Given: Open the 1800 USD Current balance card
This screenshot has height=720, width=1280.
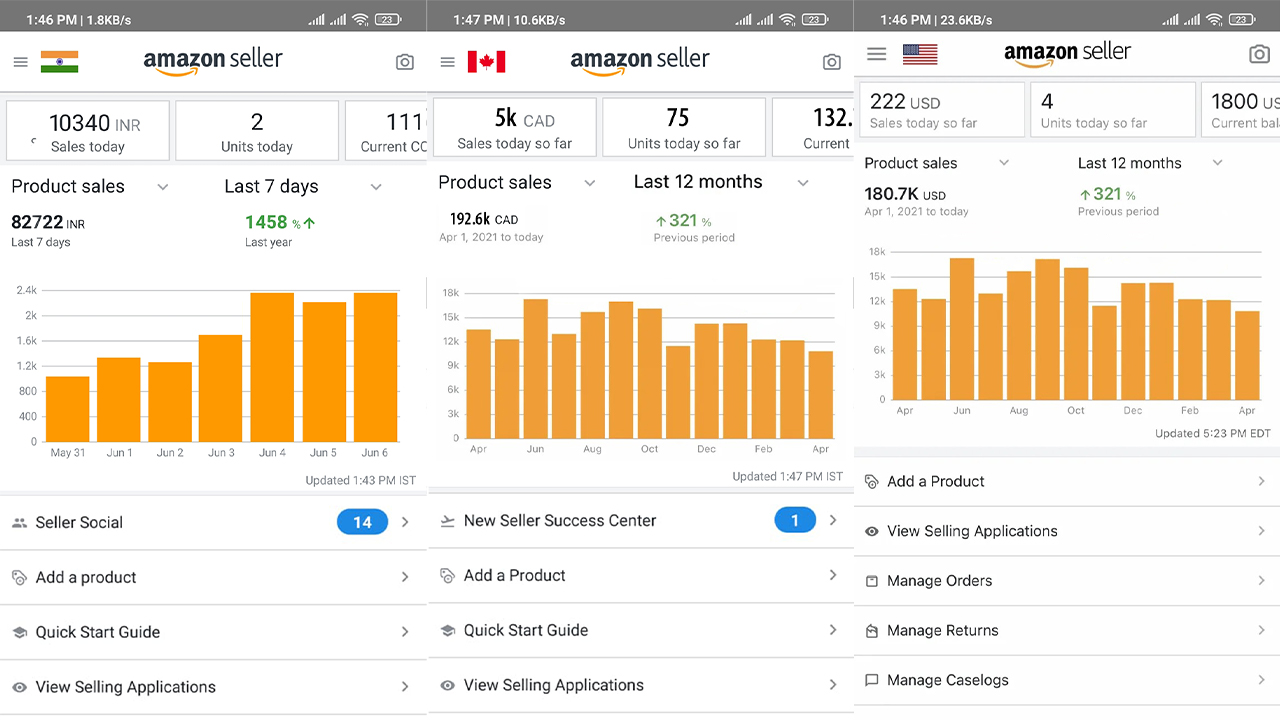Looking at the screenshot, I should click(1241, 109).
